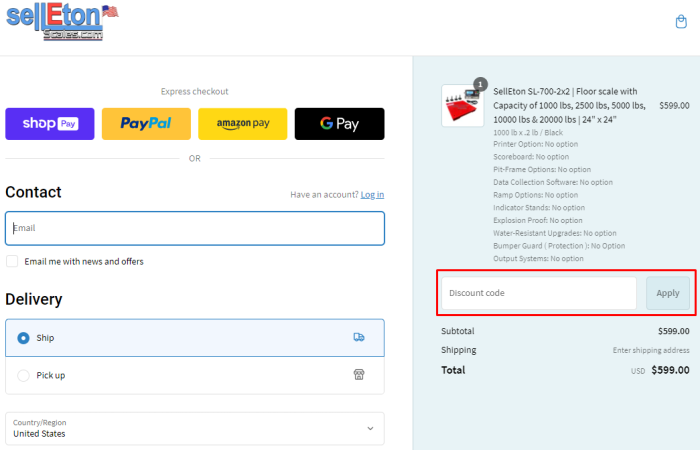
Task: Focus the Email input field
Action: (195, 228)
